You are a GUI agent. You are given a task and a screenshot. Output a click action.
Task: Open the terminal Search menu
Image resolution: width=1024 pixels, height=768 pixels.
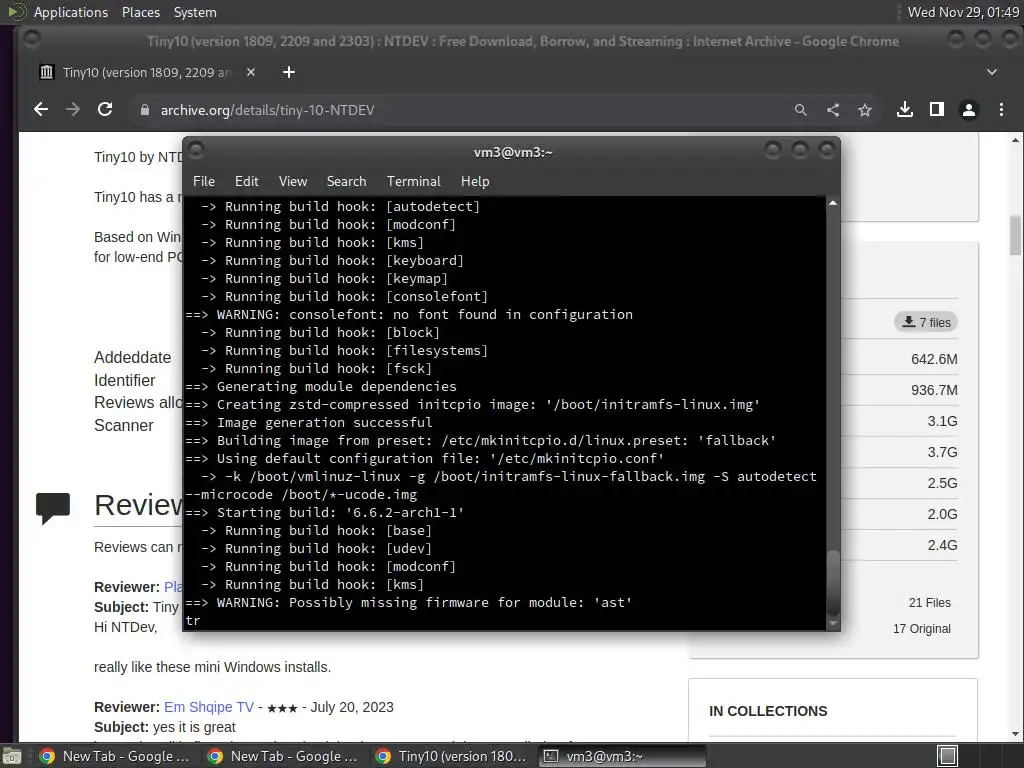point(346,181)
